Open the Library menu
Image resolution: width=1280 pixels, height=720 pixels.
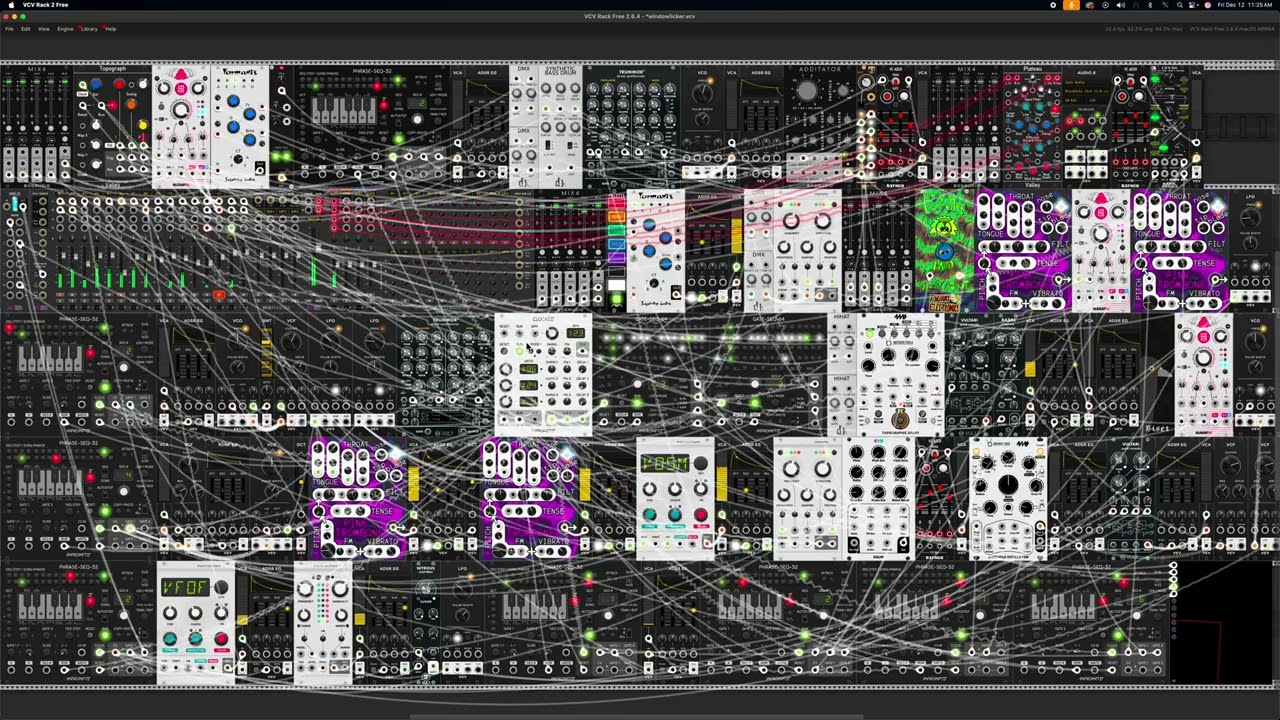[89, 29]
